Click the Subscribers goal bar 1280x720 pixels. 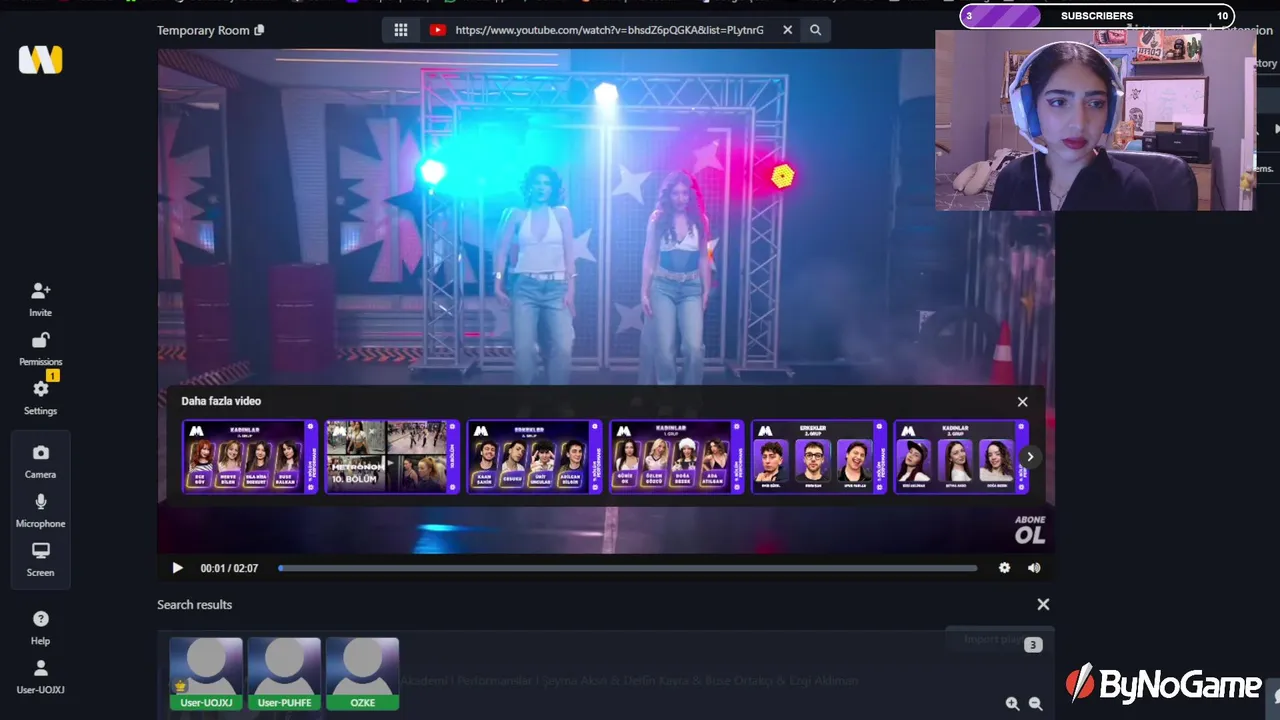[1097, 16]
